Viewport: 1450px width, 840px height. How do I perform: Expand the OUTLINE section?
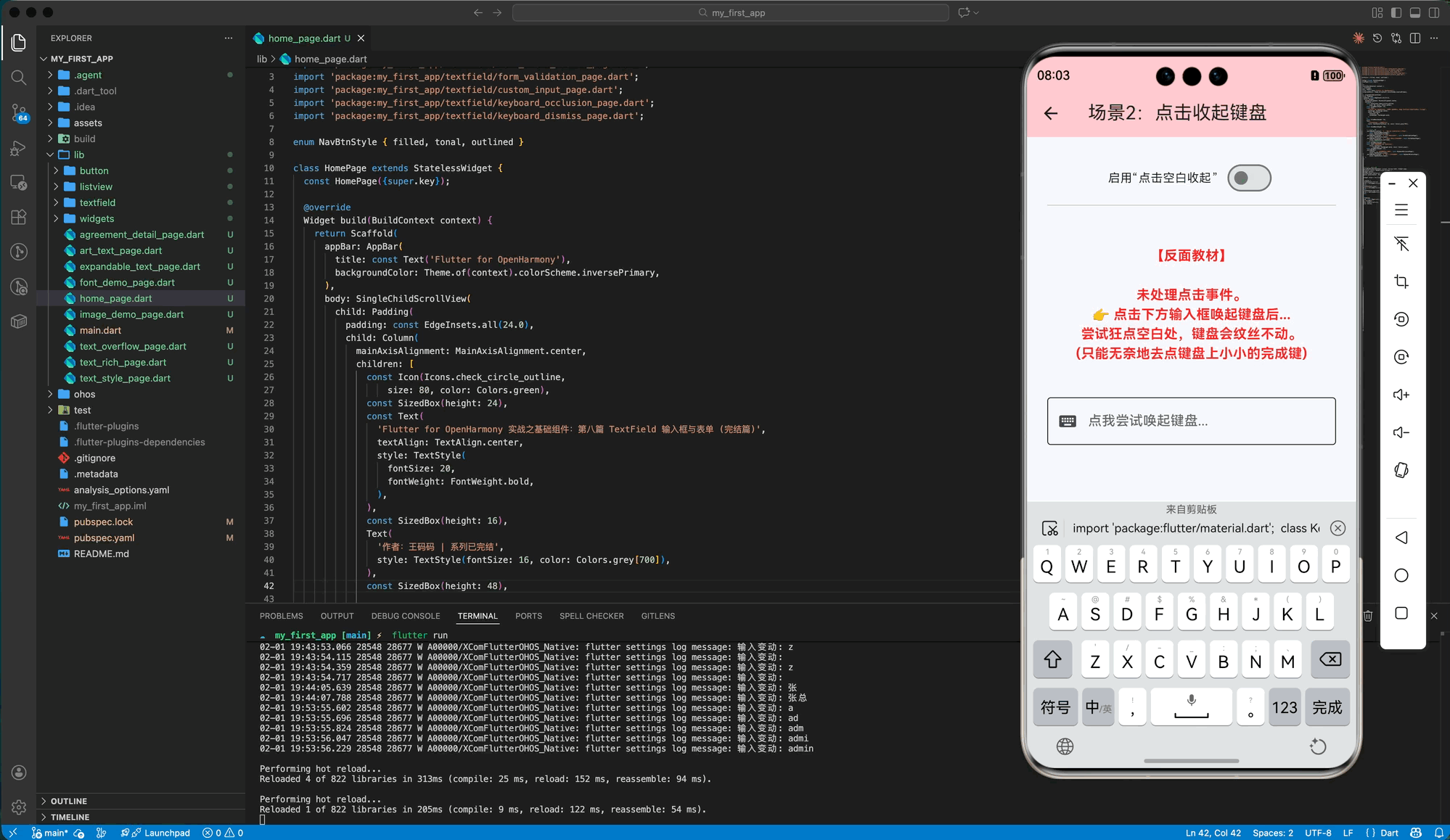[69, 801]
